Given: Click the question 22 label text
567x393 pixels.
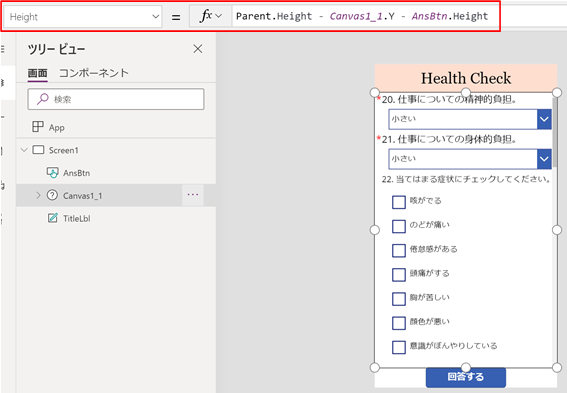Looking at the screenshot, I should (x=466, y=179).
